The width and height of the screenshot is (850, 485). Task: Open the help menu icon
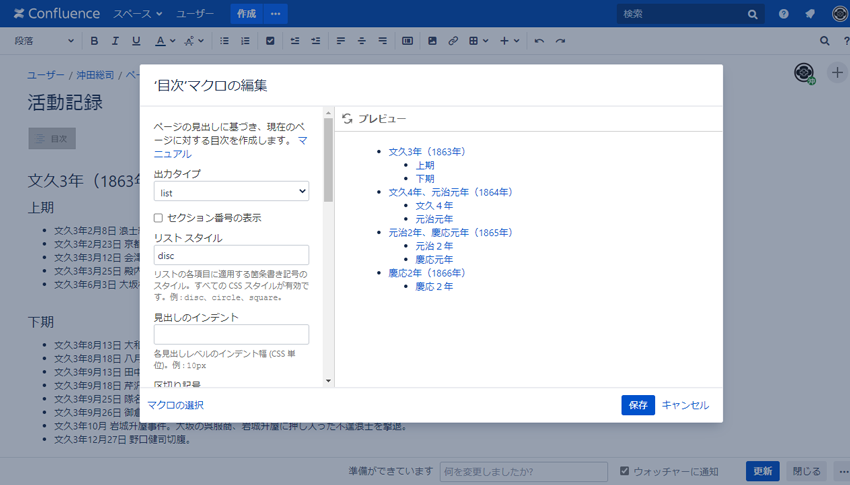pos(784,14)
